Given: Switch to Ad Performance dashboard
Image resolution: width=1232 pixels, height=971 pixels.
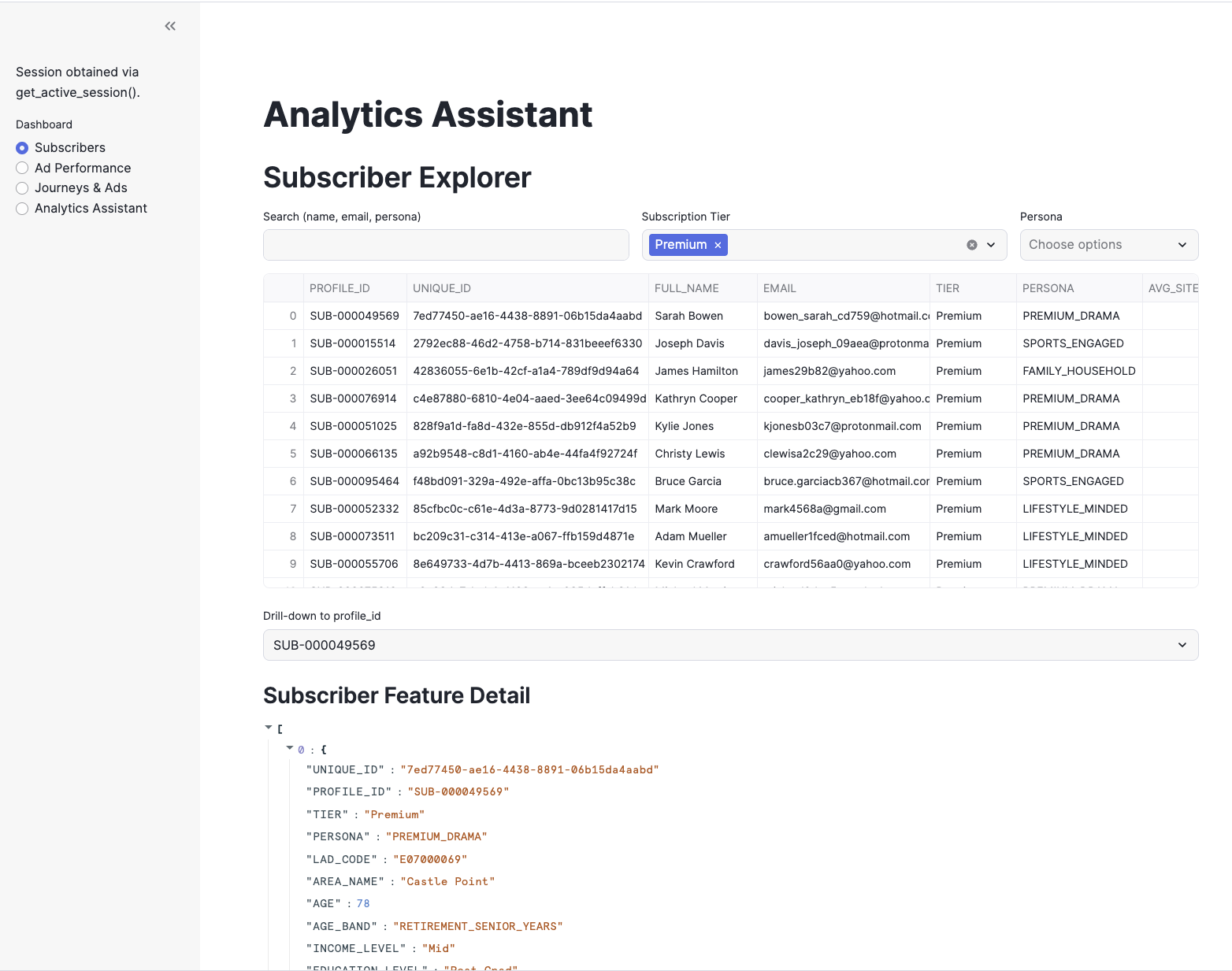Looking at the screenshot, I should click(x=22, y=168).
